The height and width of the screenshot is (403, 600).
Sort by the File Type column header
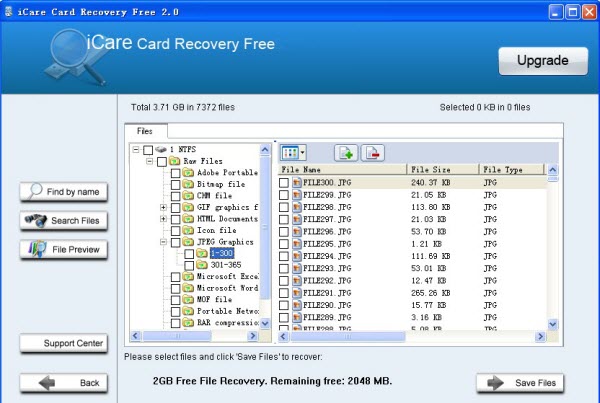pos(512,169)
